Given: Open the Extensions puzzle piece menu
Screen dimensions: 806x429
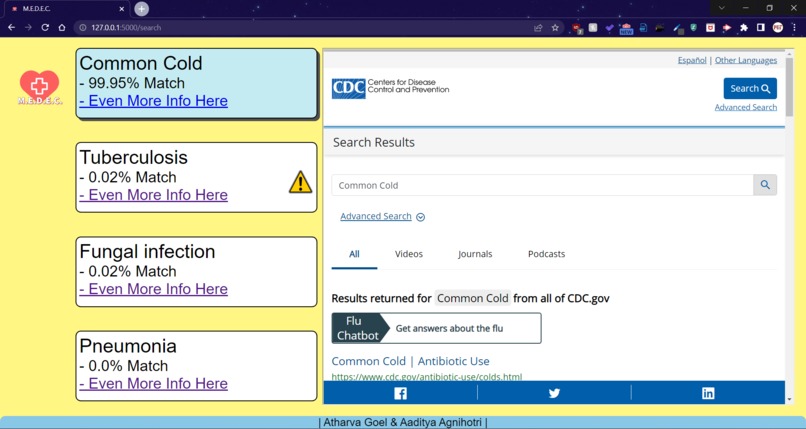Looking at the screenshot, I should click(x=744, y=28).
